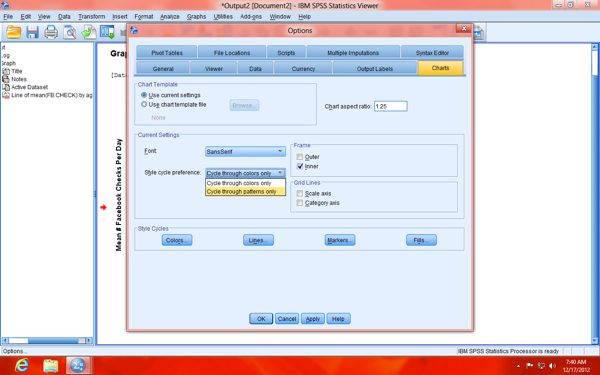Viewport: 600px width, 375px height.
Task: Open Internet Explorer from the taskbar
Action: pyautogui.click(x=21, y=365)
